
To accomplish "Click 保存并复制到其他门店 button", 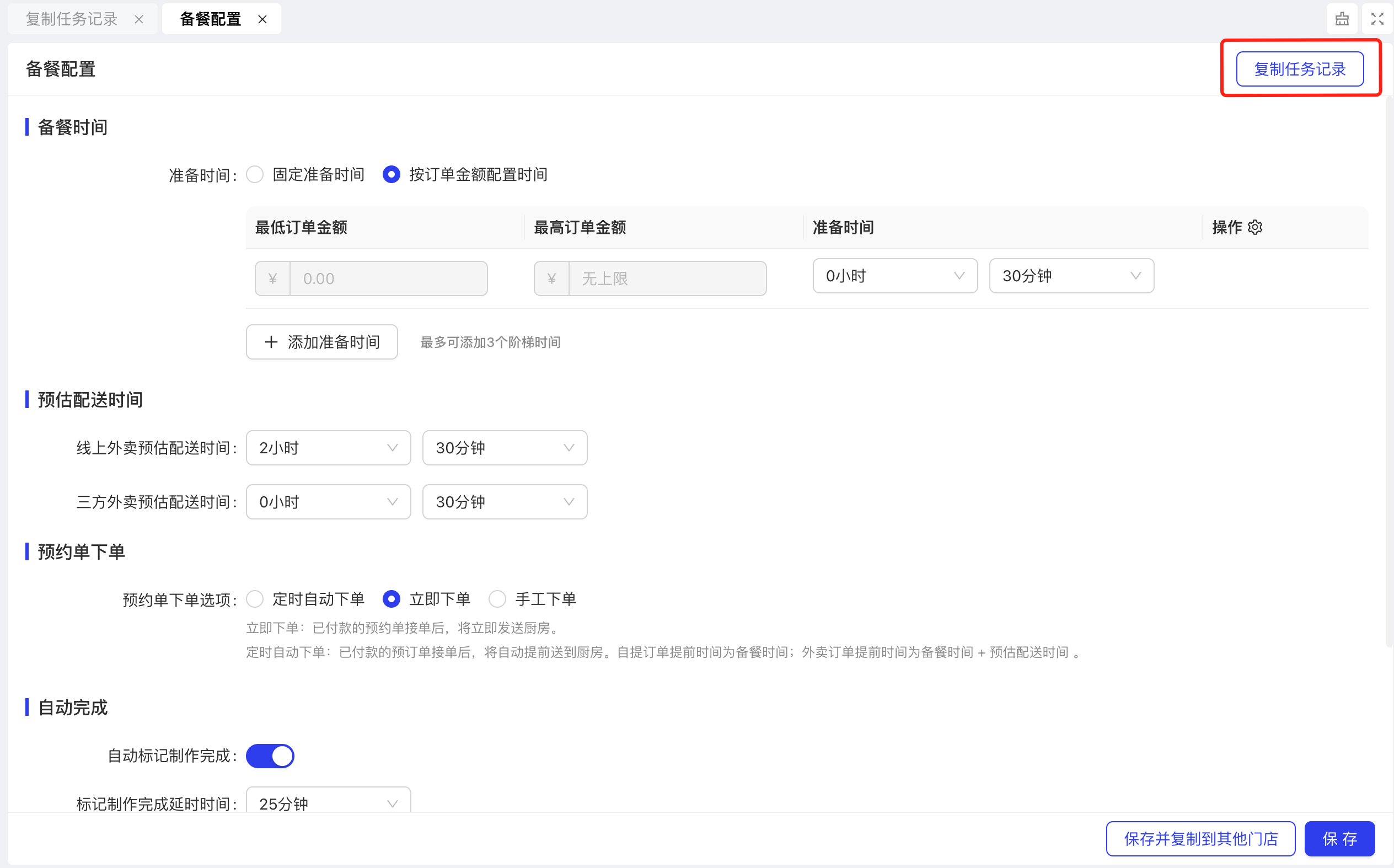I will click(x=1200, y=839).
